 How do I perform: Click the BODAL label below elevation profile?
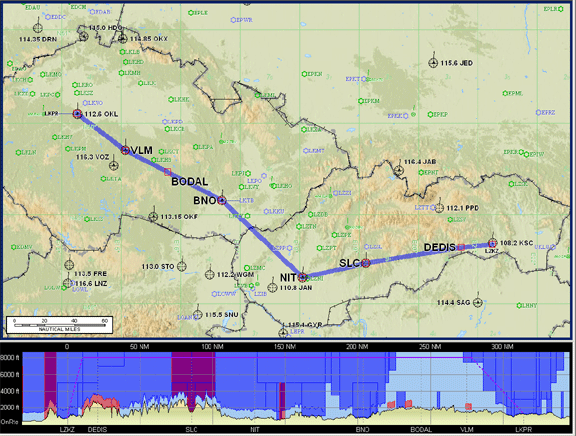click(x=421, y=429)
